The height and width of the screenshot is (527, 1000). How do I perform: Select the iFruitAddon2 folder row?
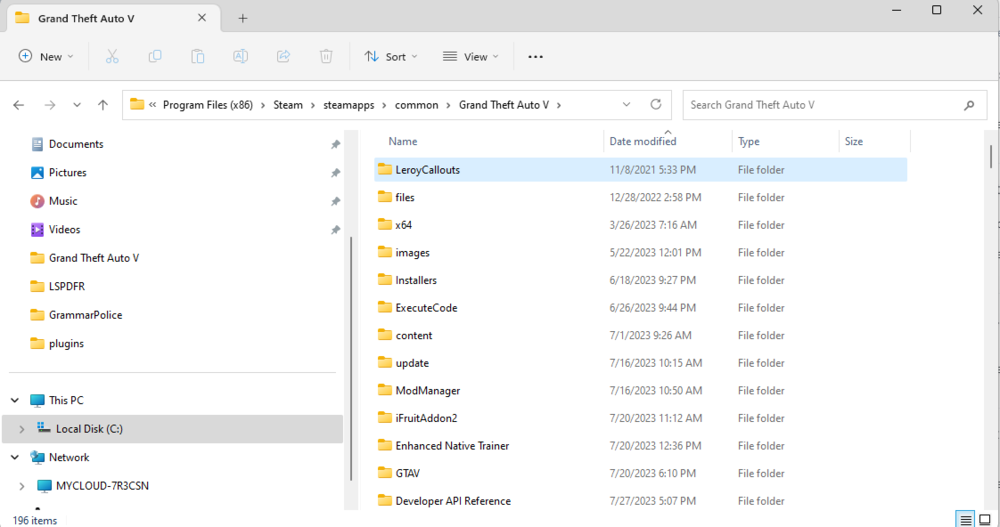coord(640,418)
